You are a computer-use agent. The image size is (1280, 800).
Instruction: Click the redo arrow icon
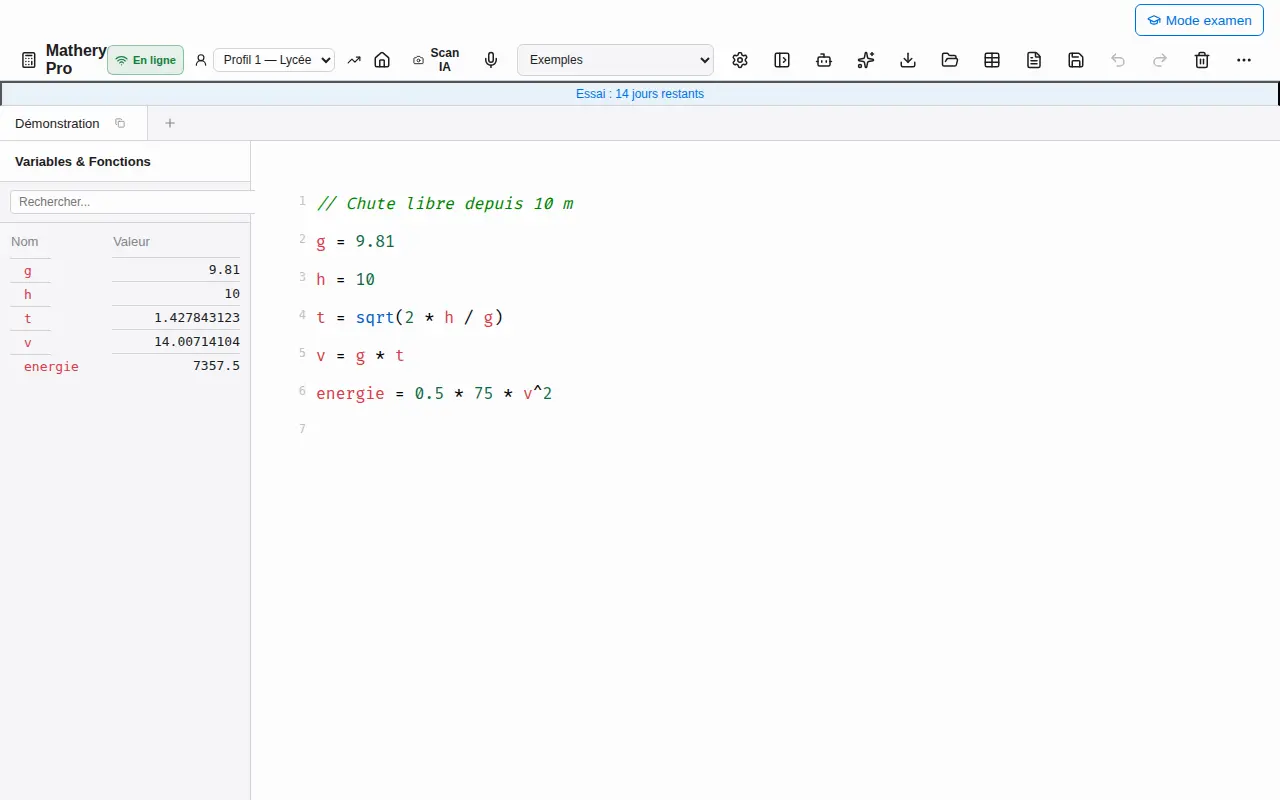point(1160,60)
